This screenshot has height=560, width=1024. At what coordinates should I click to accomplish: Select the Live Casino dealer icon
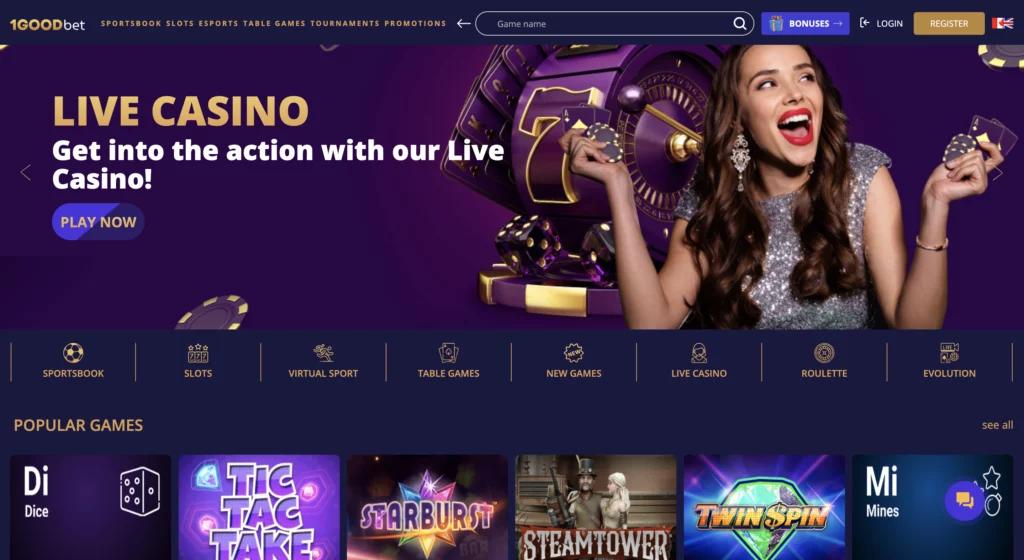tap(699, 353)
